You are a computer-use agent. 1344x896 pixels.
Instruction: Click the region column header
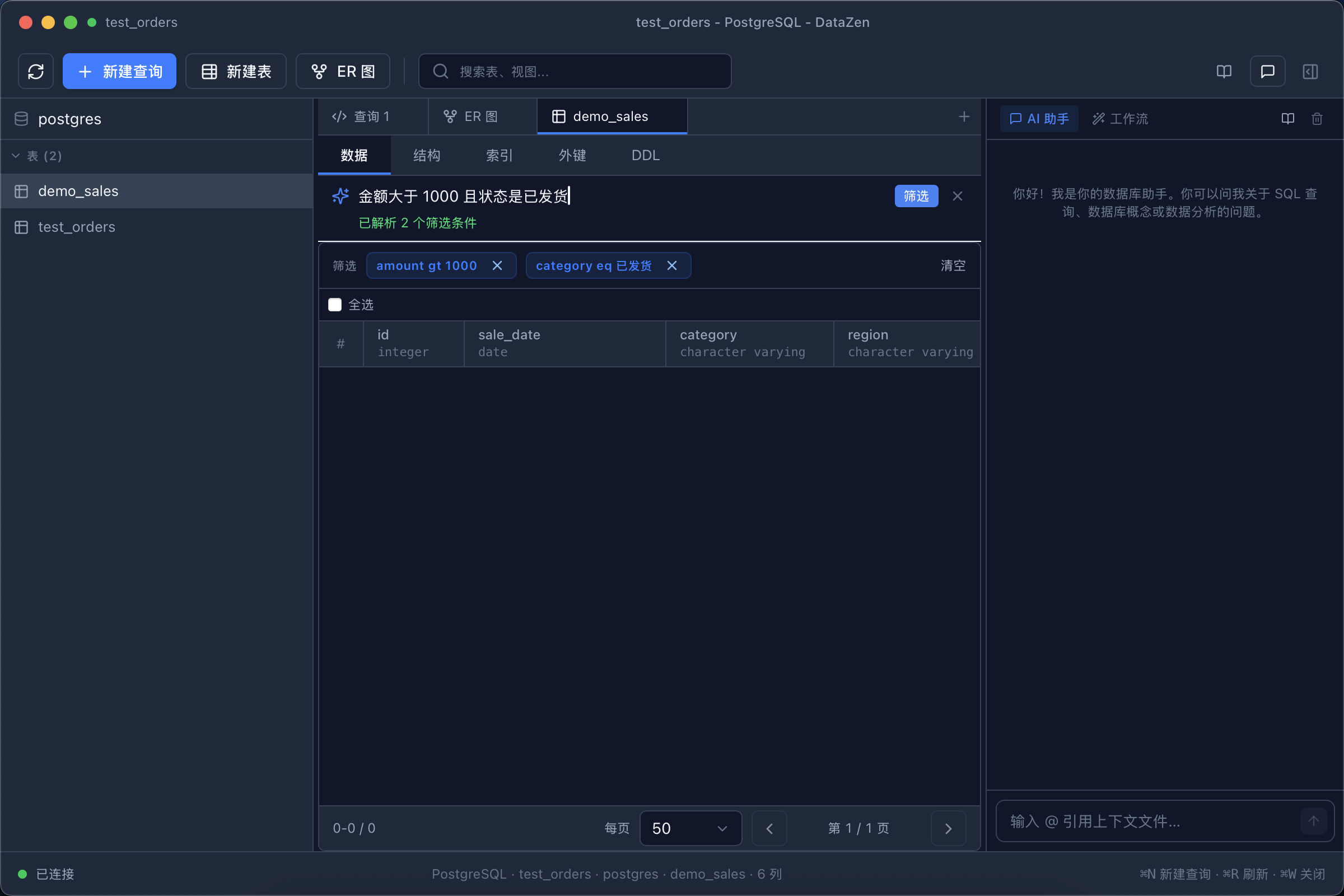click(x=907, y=343)
